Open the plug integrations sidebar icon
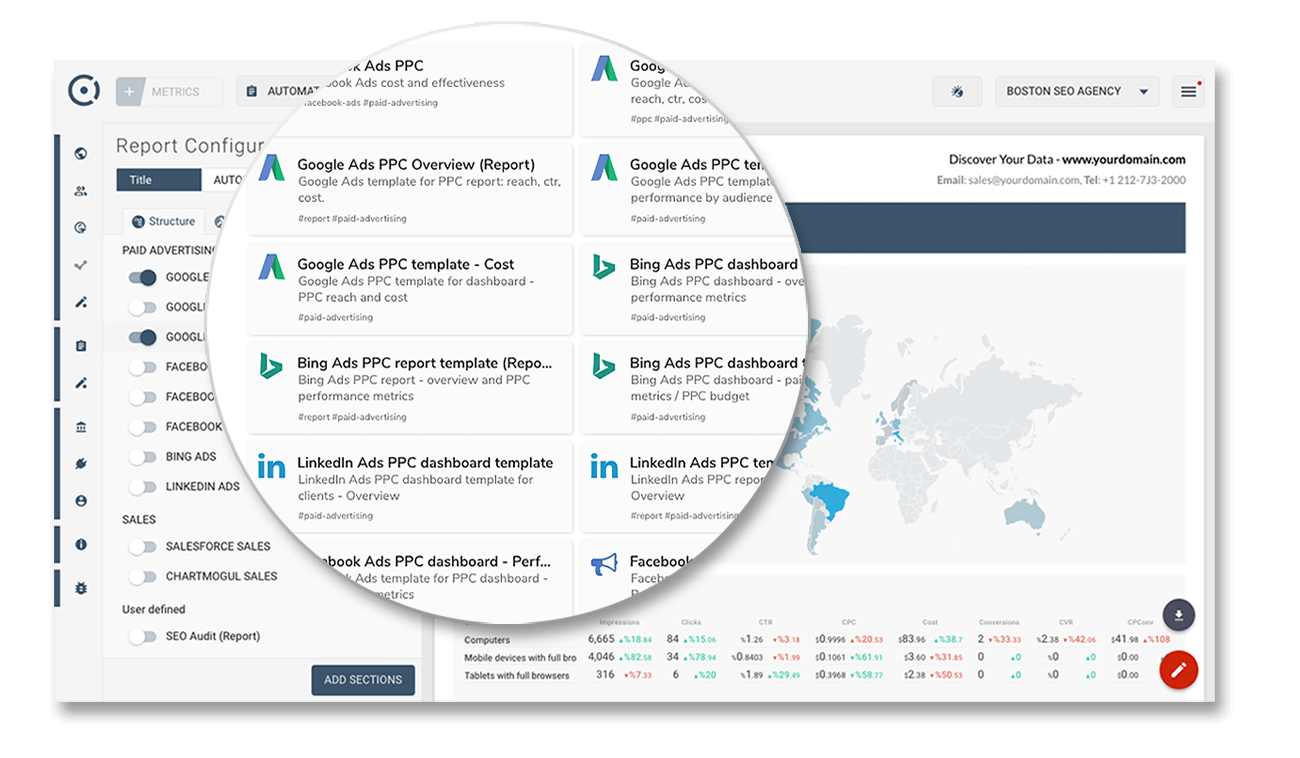Screen dimensions: 1300x758 81,464
